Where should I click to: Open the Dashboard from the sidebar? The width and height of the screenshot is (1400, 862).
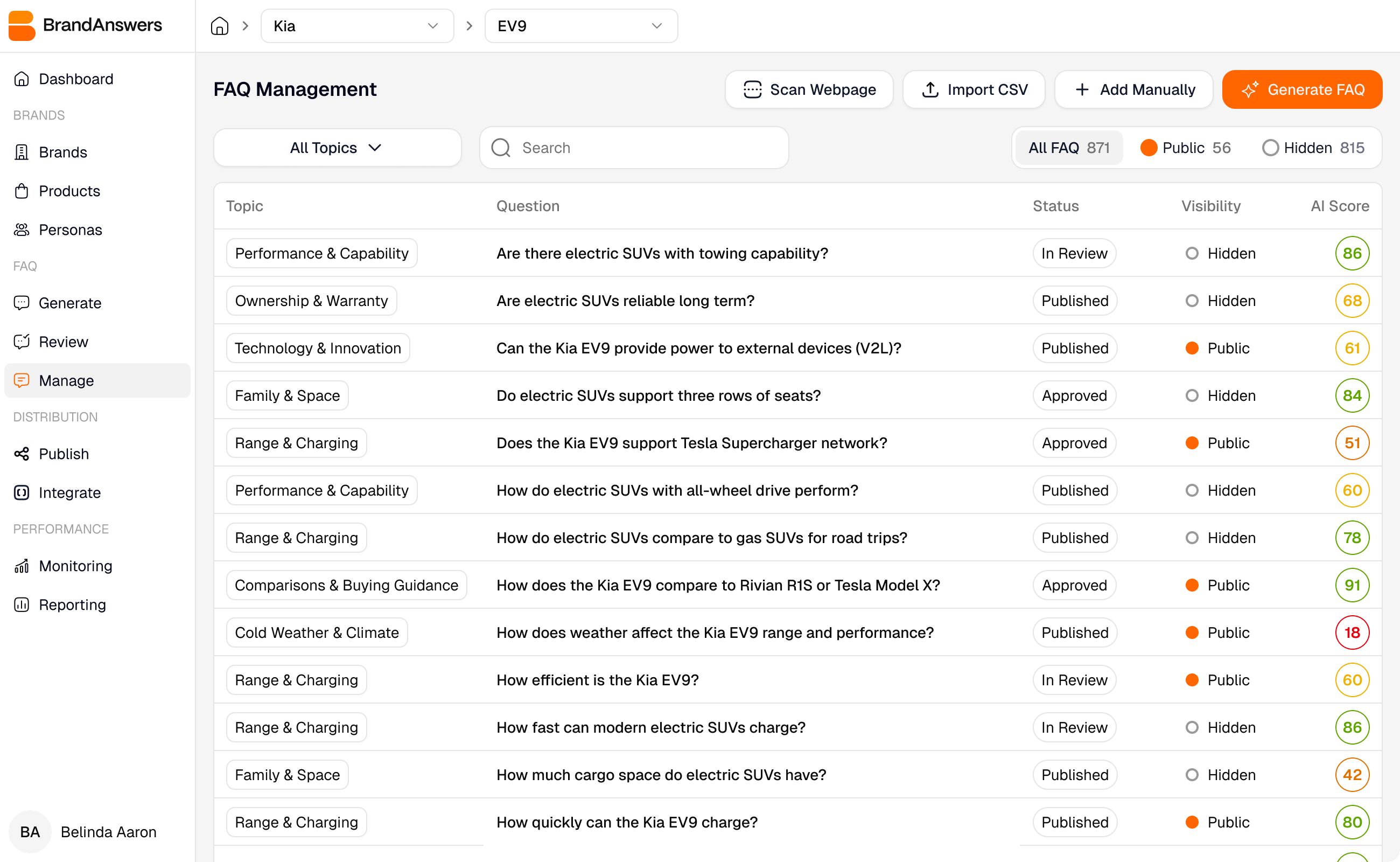click(76, 79)
